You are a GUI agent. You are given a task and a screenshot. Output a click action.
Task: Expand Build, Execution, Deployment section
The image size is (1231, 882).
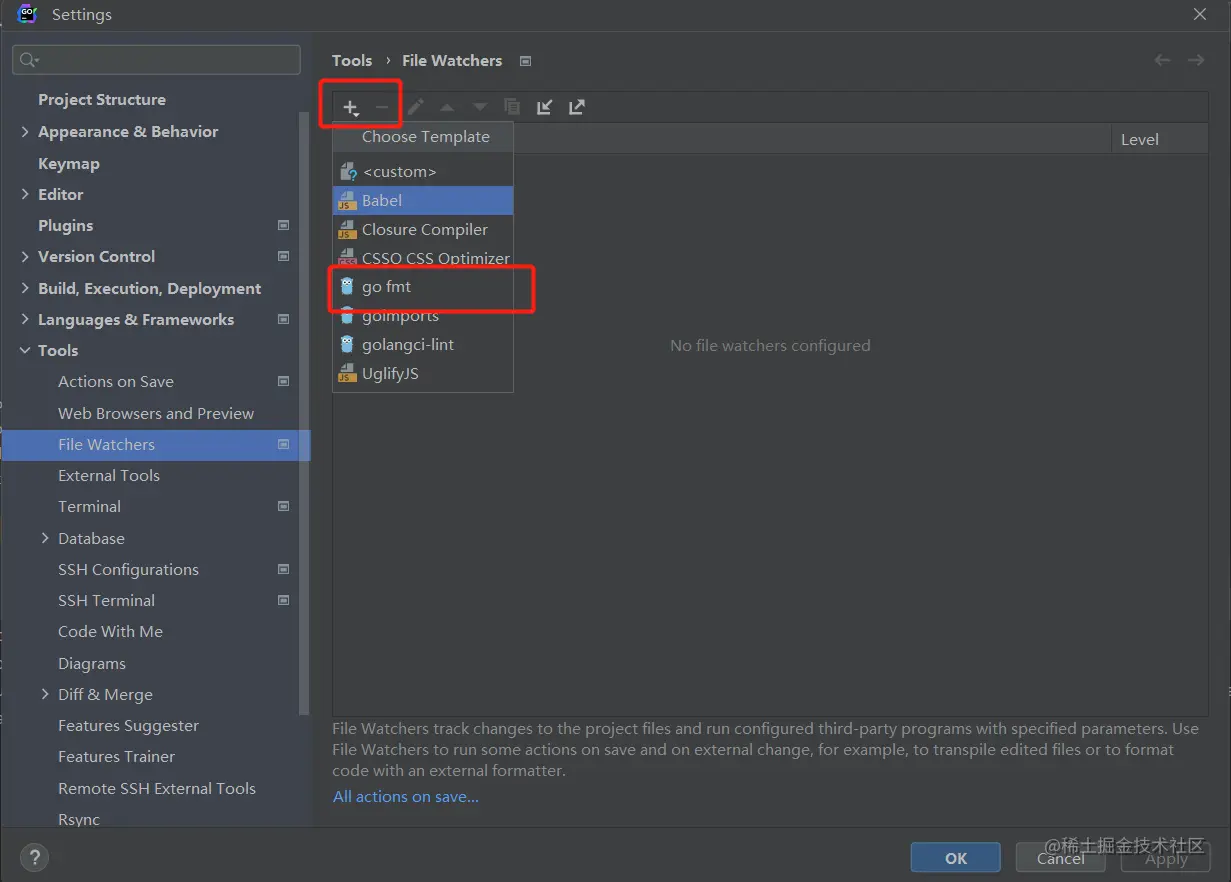25,288
